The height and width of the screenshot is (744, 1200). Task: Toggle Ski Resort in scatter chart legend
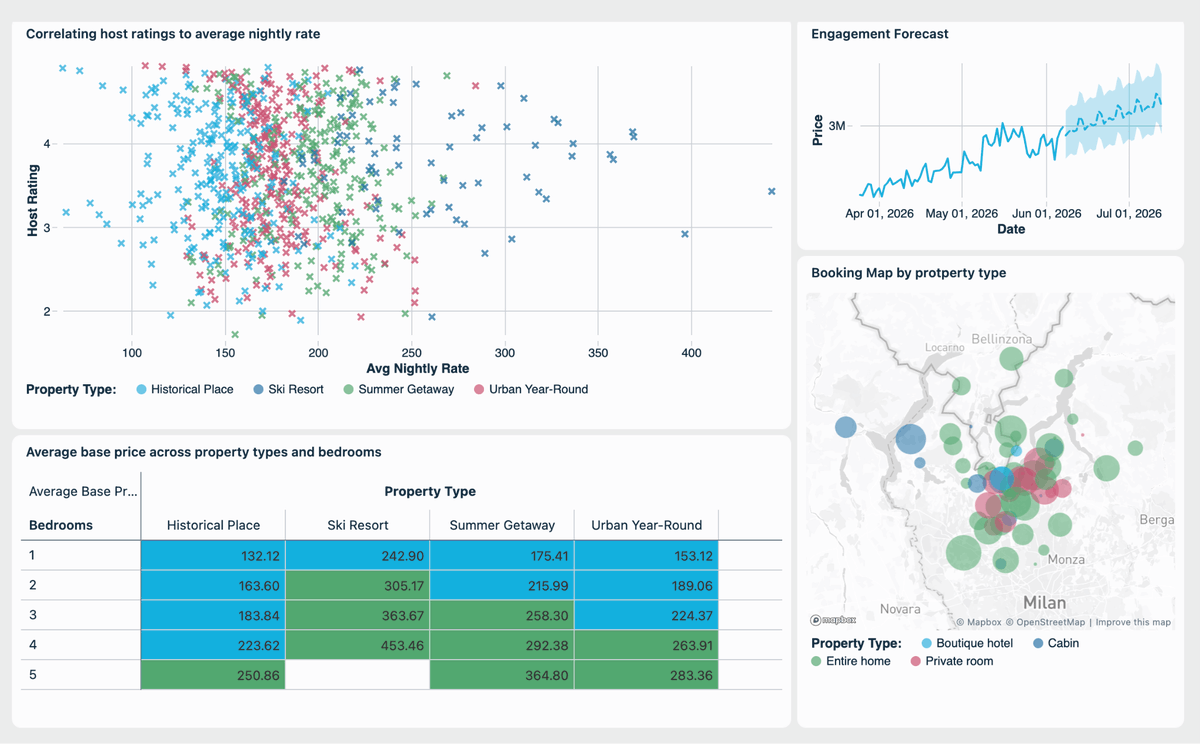288,389
